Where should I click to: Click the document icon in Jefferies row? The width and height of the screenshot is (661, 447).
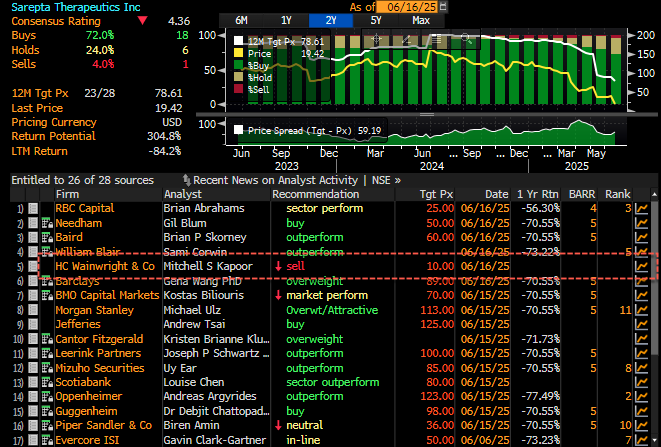(33, 324)
